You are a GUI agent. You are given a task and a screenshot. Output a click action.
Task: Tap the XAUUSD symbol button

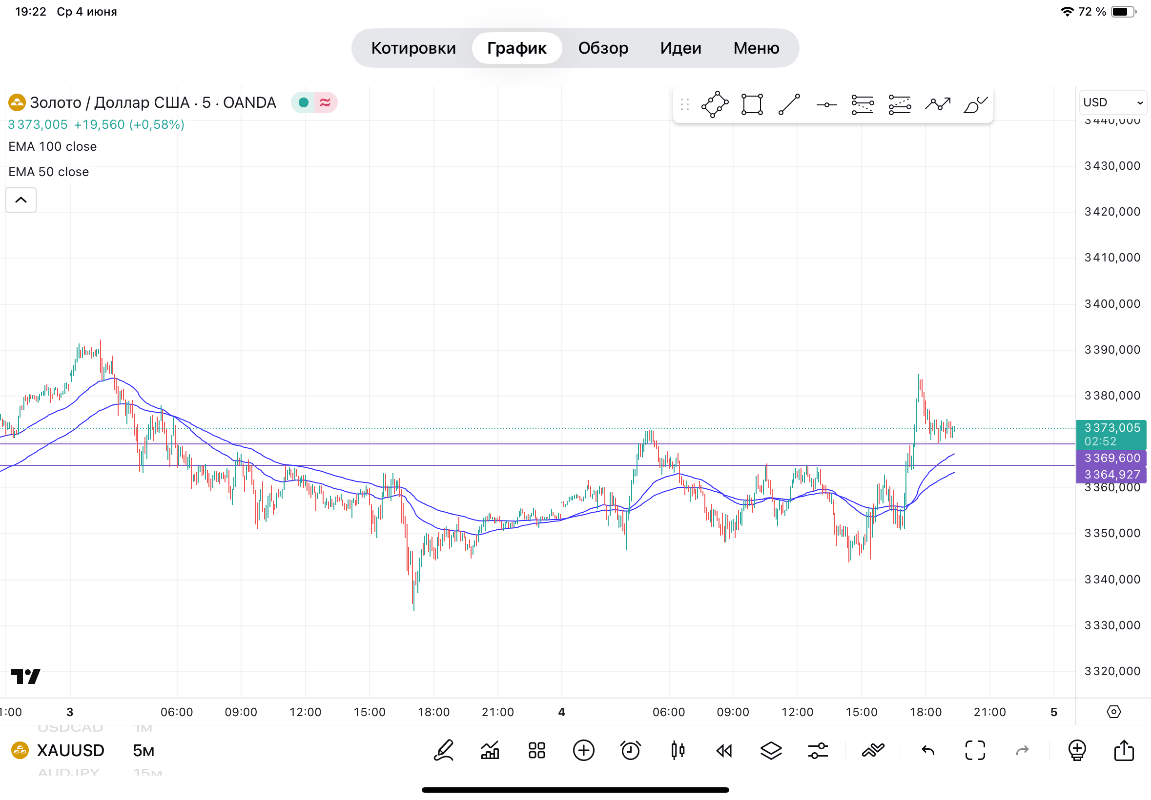pyautogui.click(x=58, y=751)
